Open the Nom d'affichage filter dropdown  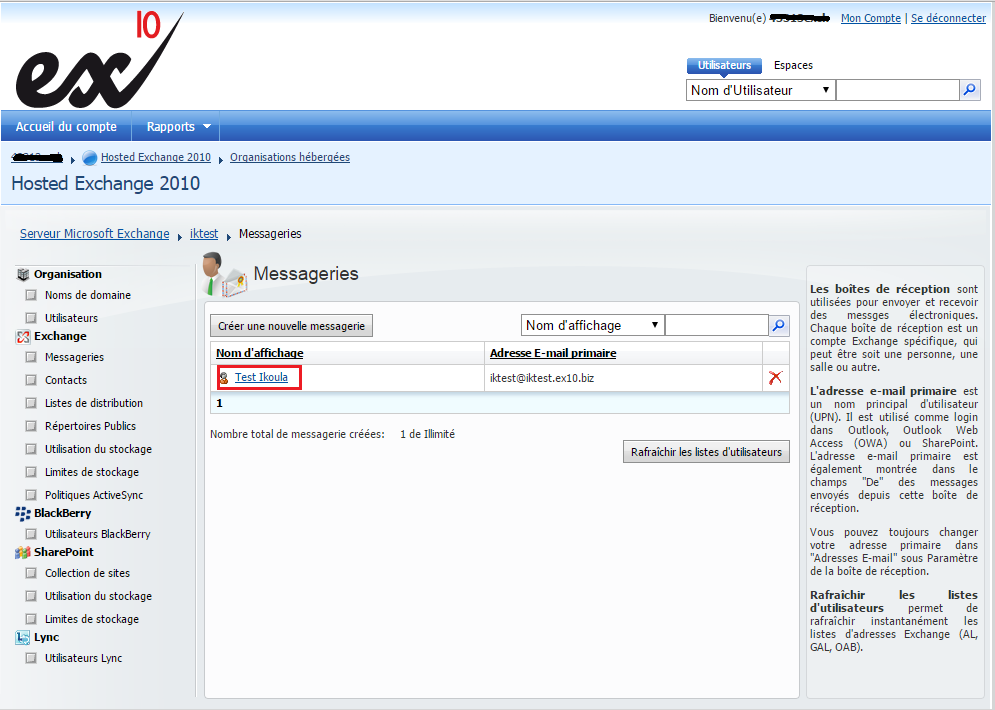(593, 325)
